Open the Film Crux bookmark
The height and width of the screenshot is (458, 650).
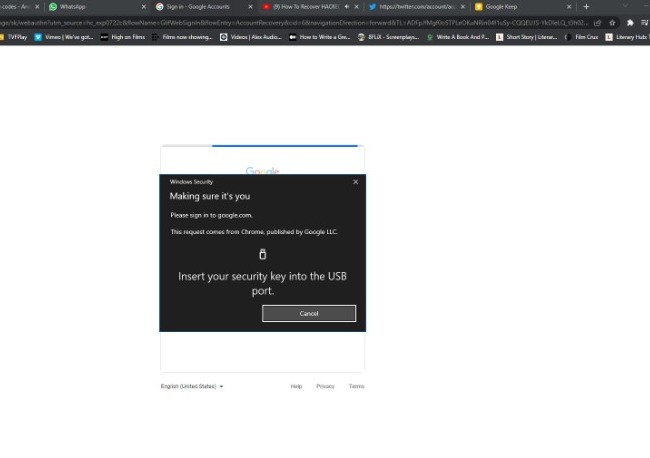coord(582,37)
